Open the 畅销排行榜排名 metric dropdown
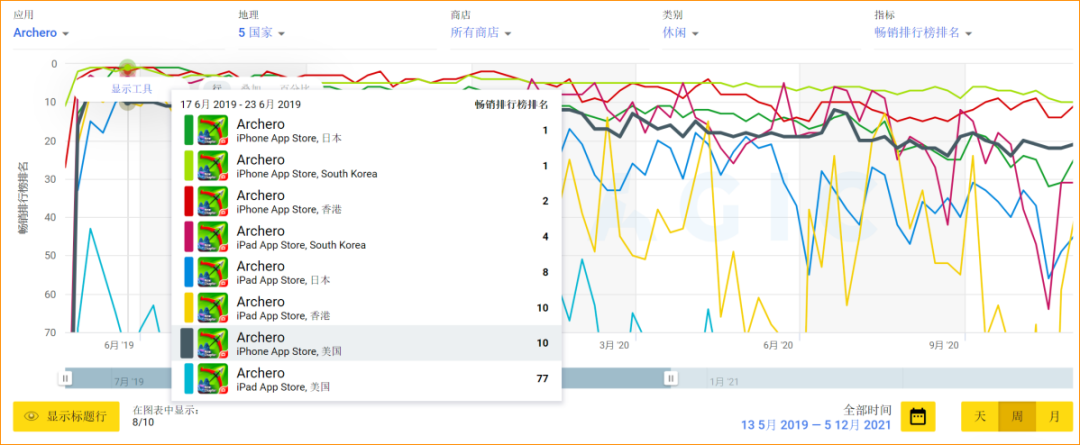This screenshot has height=445, width=1080. (x=922, y=33)
